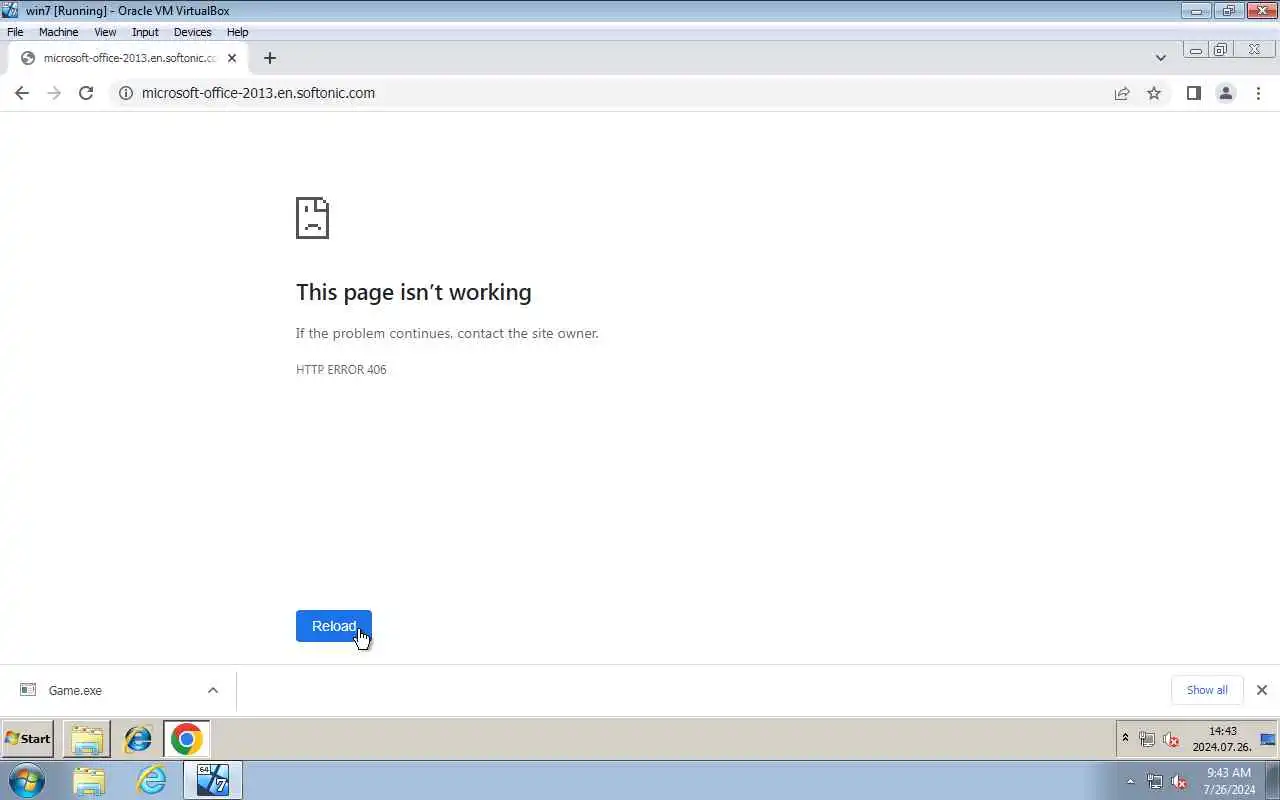Click guest tray muted volume icon
1280x800 pixels.
pos(1171,740)
